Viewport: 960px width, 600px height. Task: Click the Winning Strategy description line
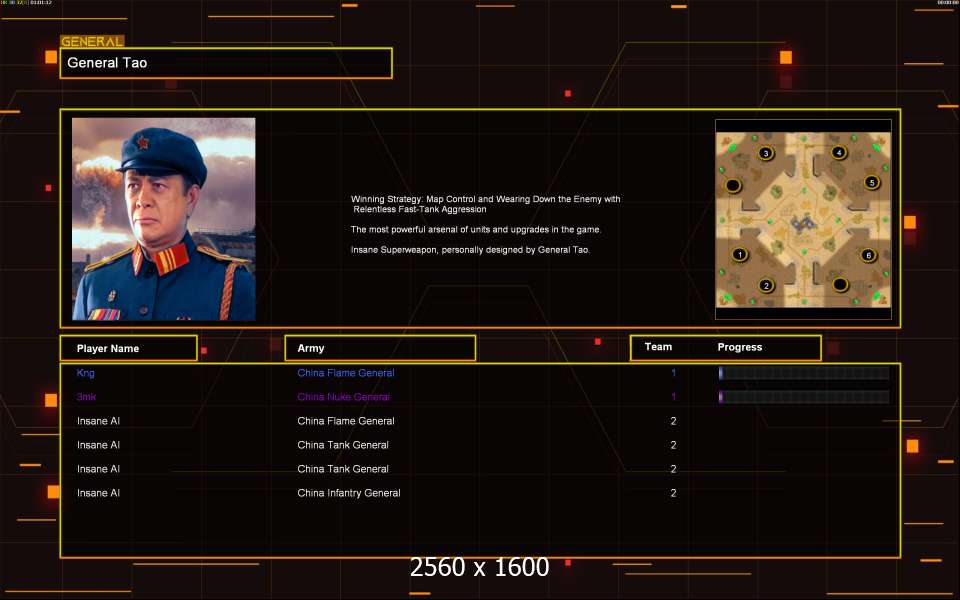click(486, 204)
